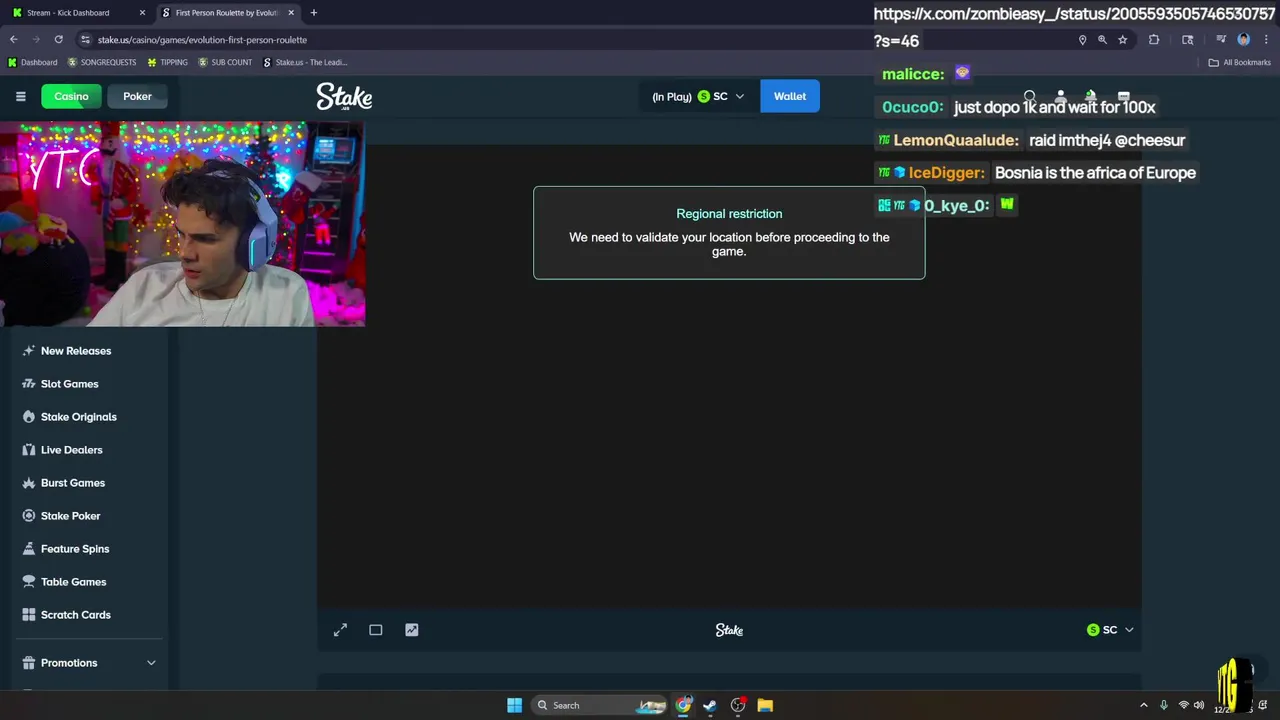
Task: Click the Scratch Cards grid icon
Action: (x=29, y=615)
